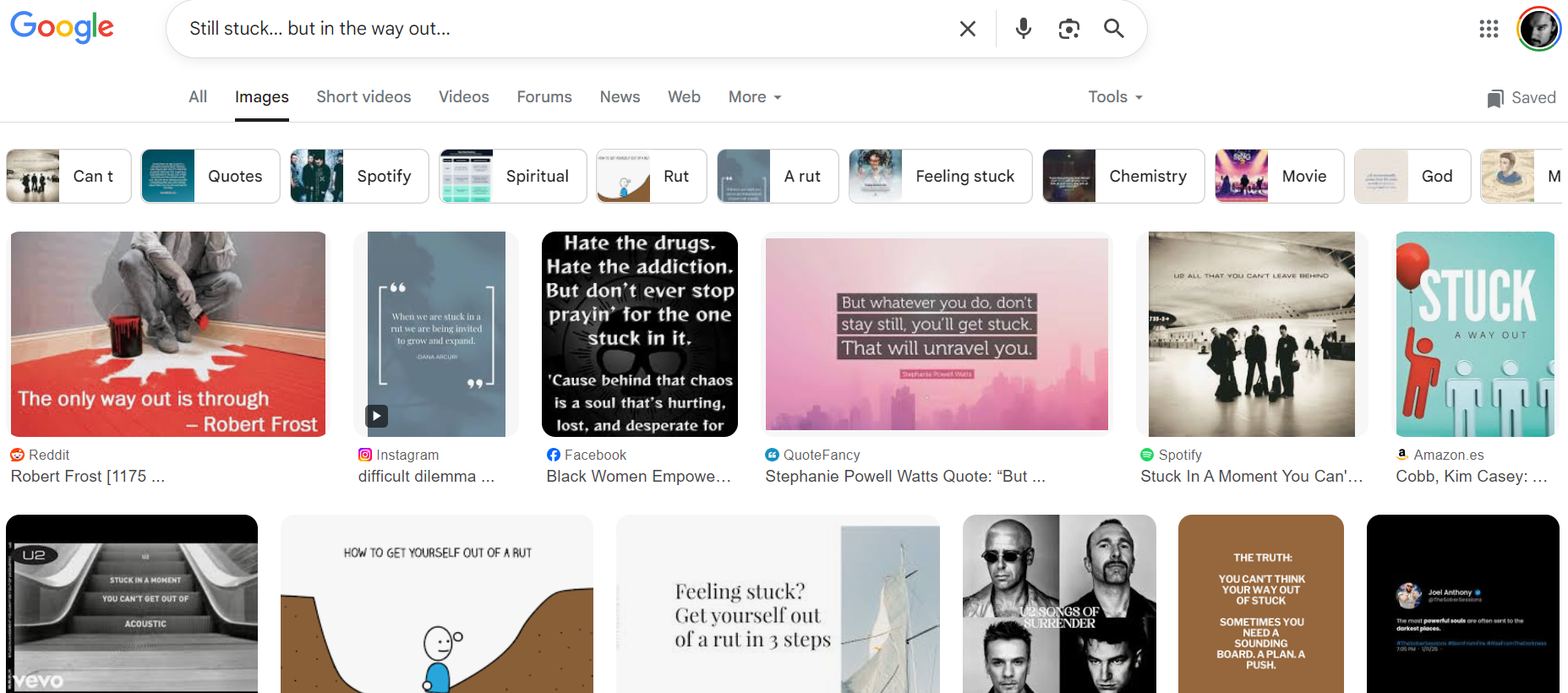Play the Instagram video result
This screenshot has width=1568, height=693.
376,416
